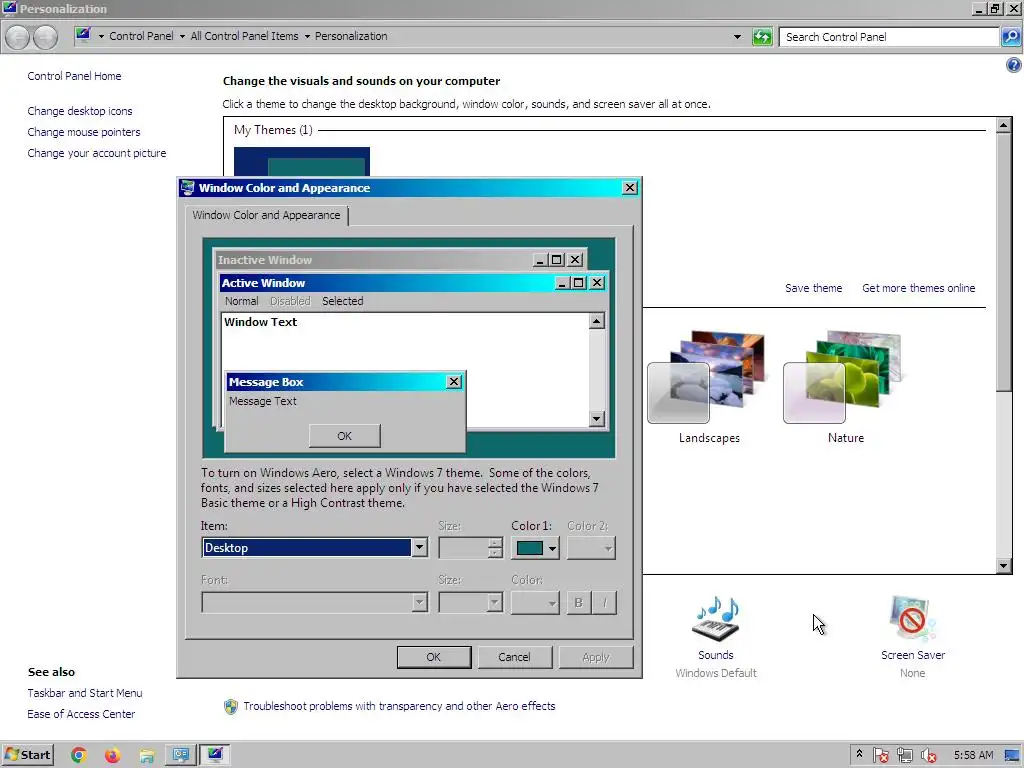Open Change your account picture link

click(97, 153)
